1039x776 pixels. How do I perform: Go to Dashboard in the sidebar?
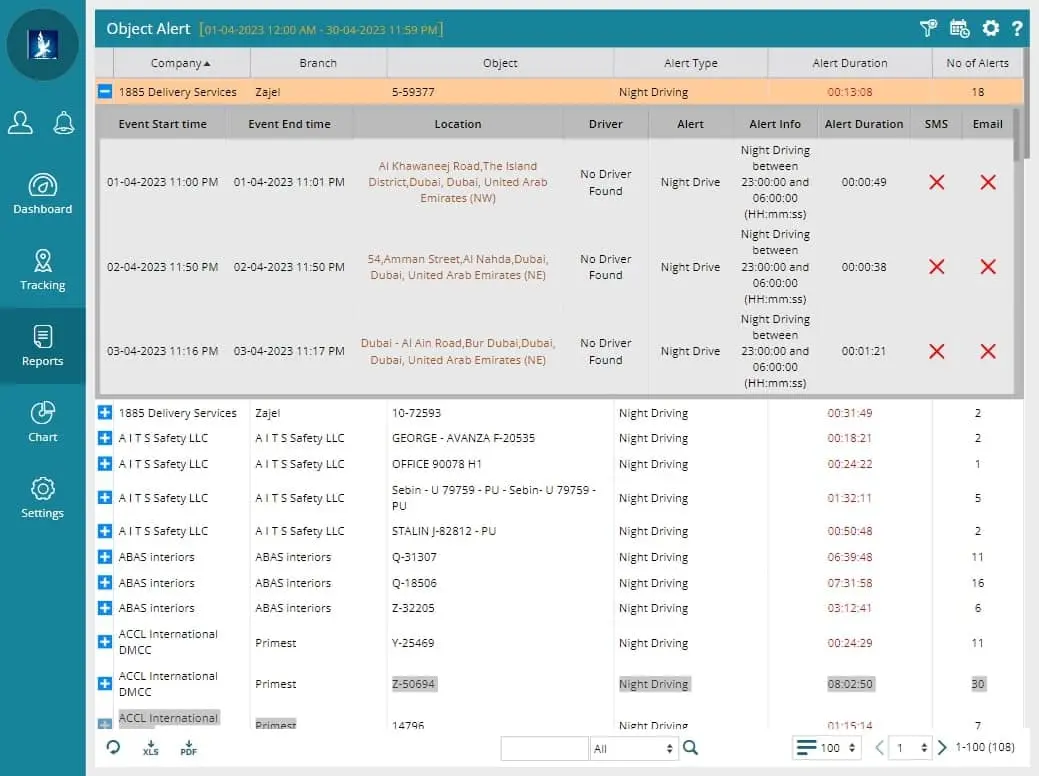[x=42, y=195]
